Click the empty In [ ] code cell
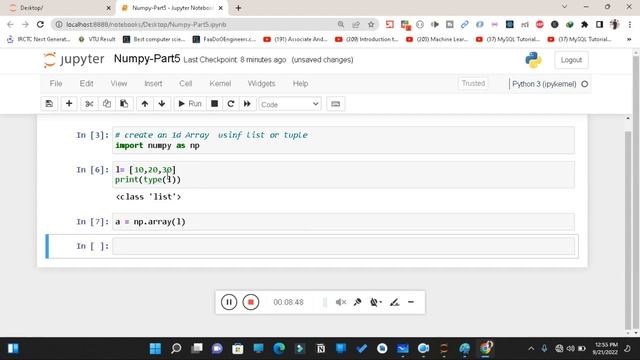 pos(344,246)
